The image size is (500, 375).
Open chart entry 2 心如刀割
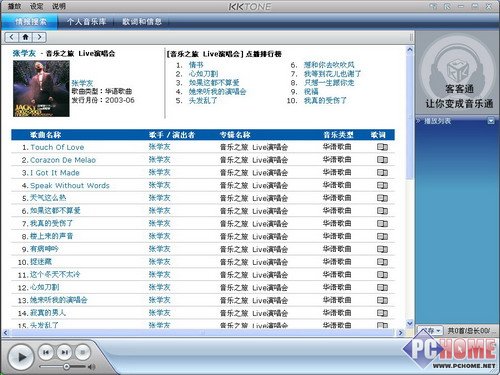[x=203, y=74]
